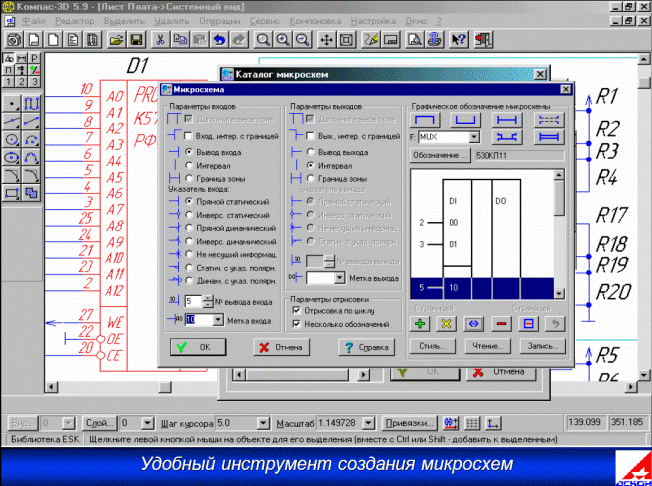Image resolution: width=652 pixels, height=486 pixels.
Task: Open the F: MUX function dropdown
Action: (474, 136)
